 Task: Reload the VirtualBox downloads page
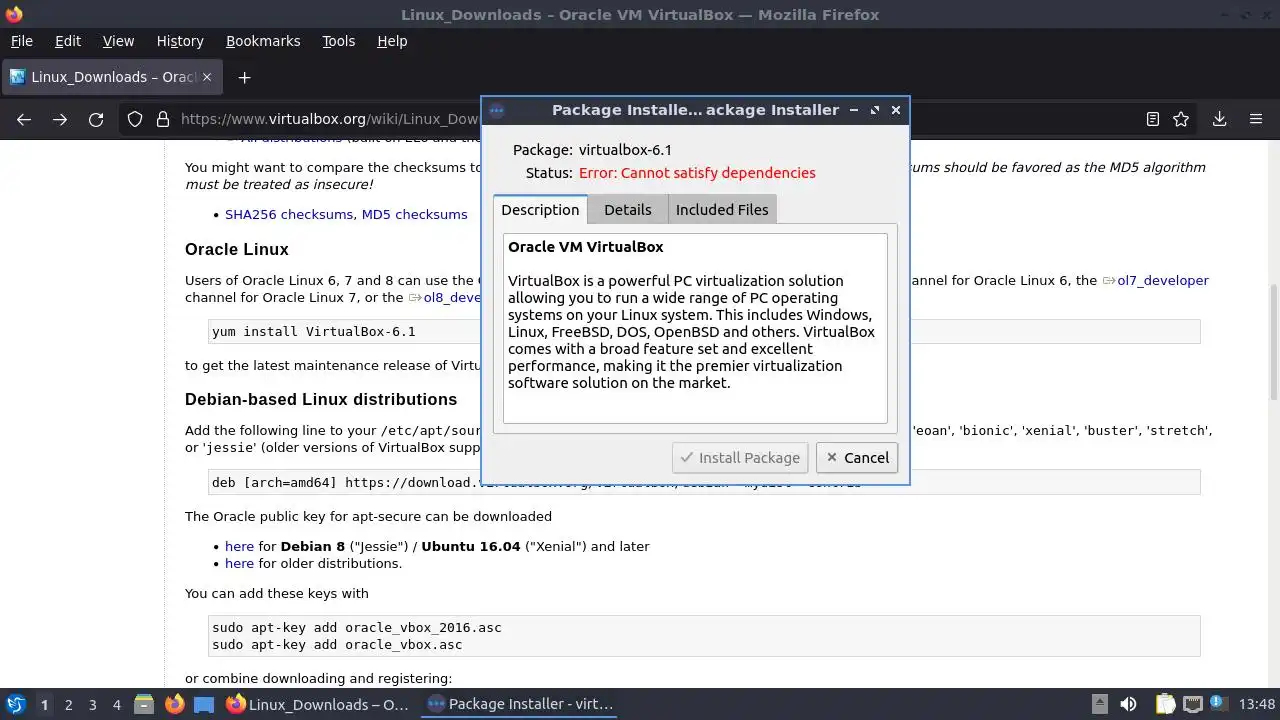[x=96, y=119]
